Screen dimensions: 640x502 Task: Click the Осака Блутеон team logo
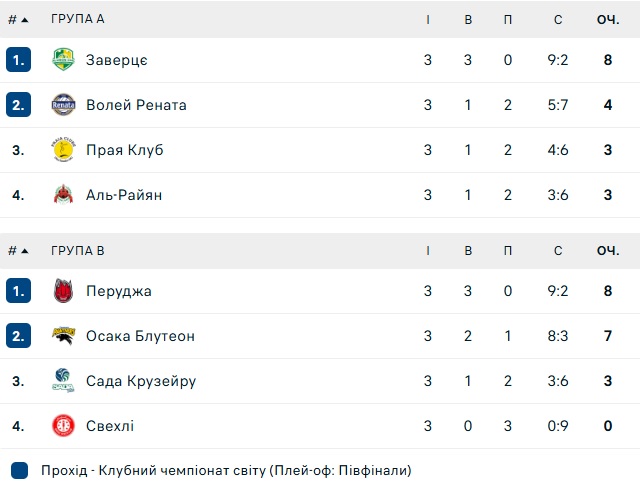pos(63,336)
